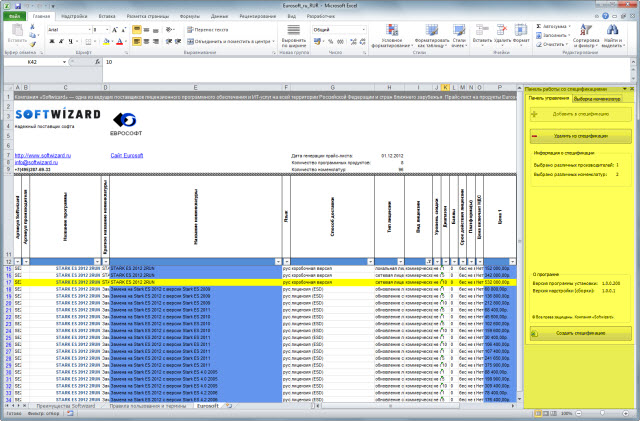Switch to the Разметка страницы ribbon tab
Screen dimensions: 640x421
tap(148, 16)
